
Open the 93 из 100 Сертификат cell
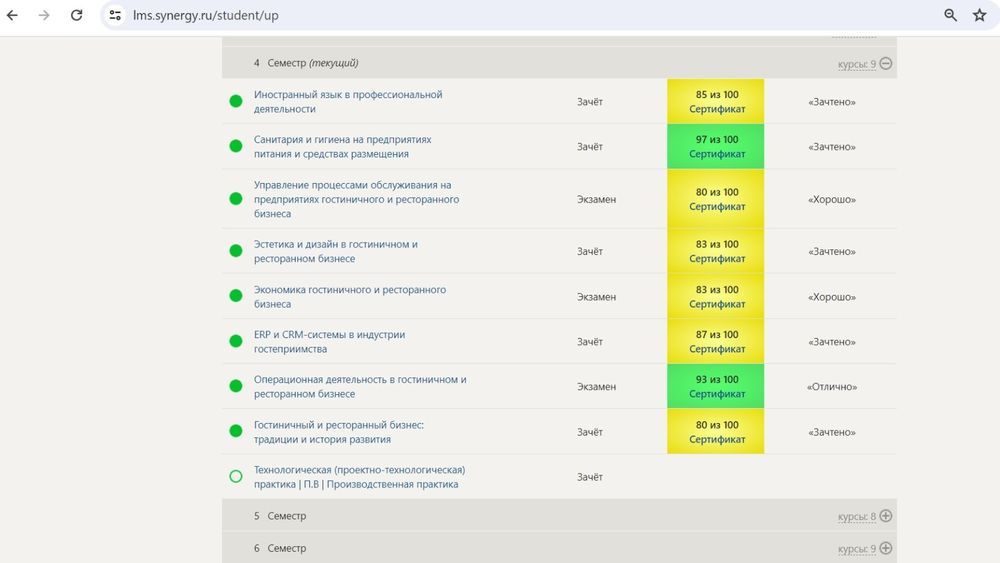click(716, 387)
